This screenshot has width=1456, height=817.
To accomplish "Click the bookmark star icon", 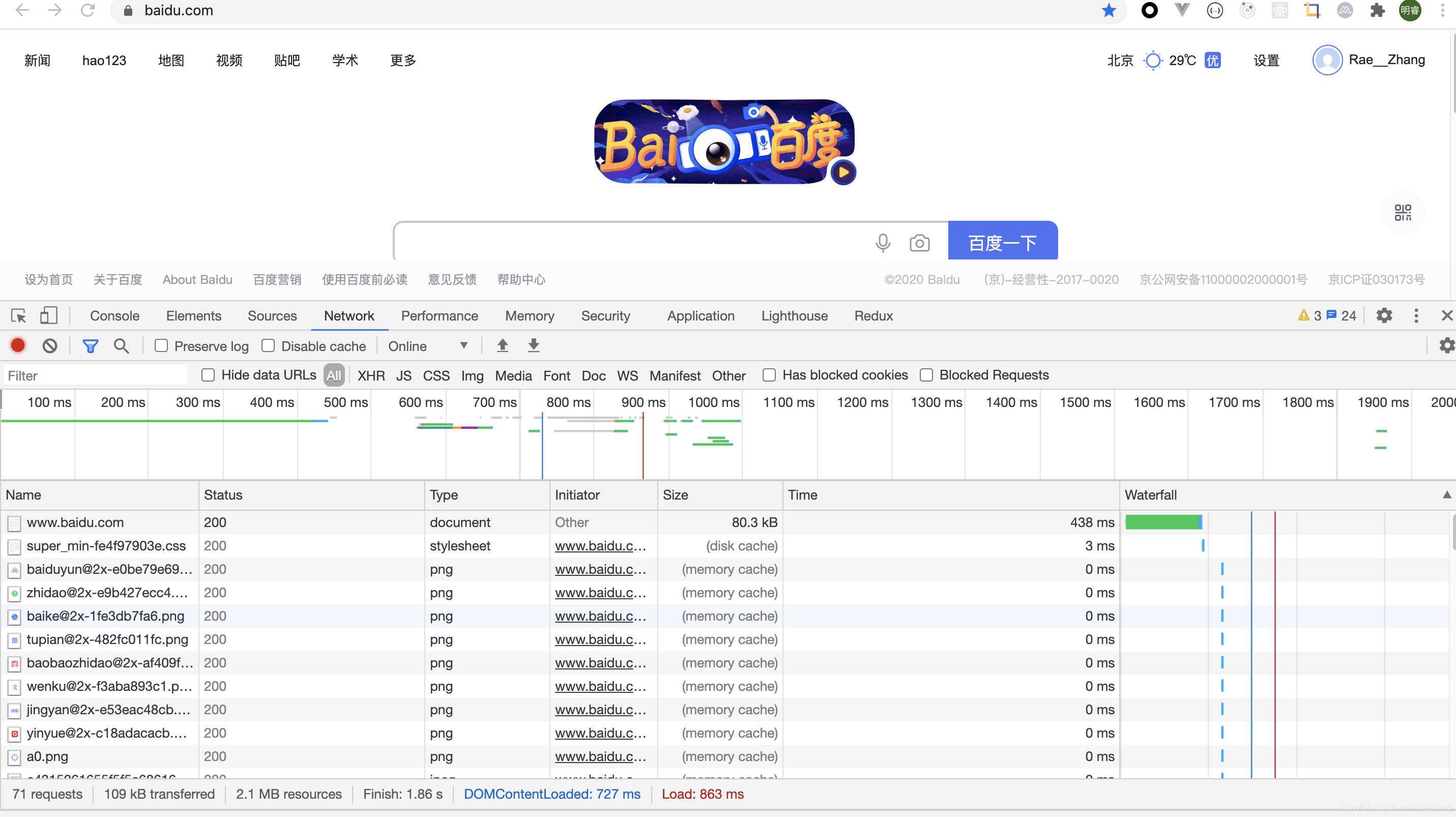I will [1109, 10].
